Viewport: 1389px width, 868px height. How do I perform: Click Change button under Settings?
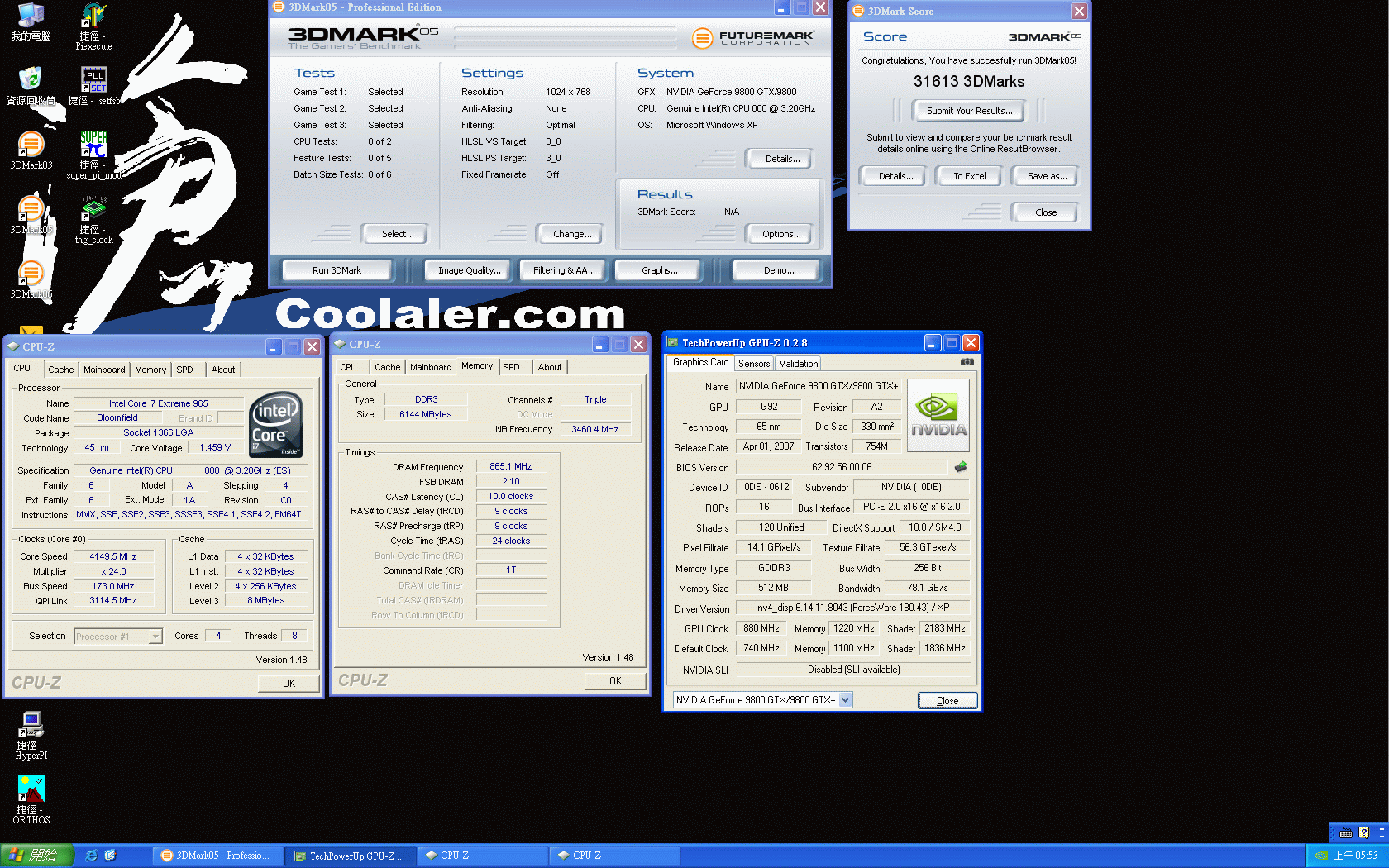tap(572, 234)
